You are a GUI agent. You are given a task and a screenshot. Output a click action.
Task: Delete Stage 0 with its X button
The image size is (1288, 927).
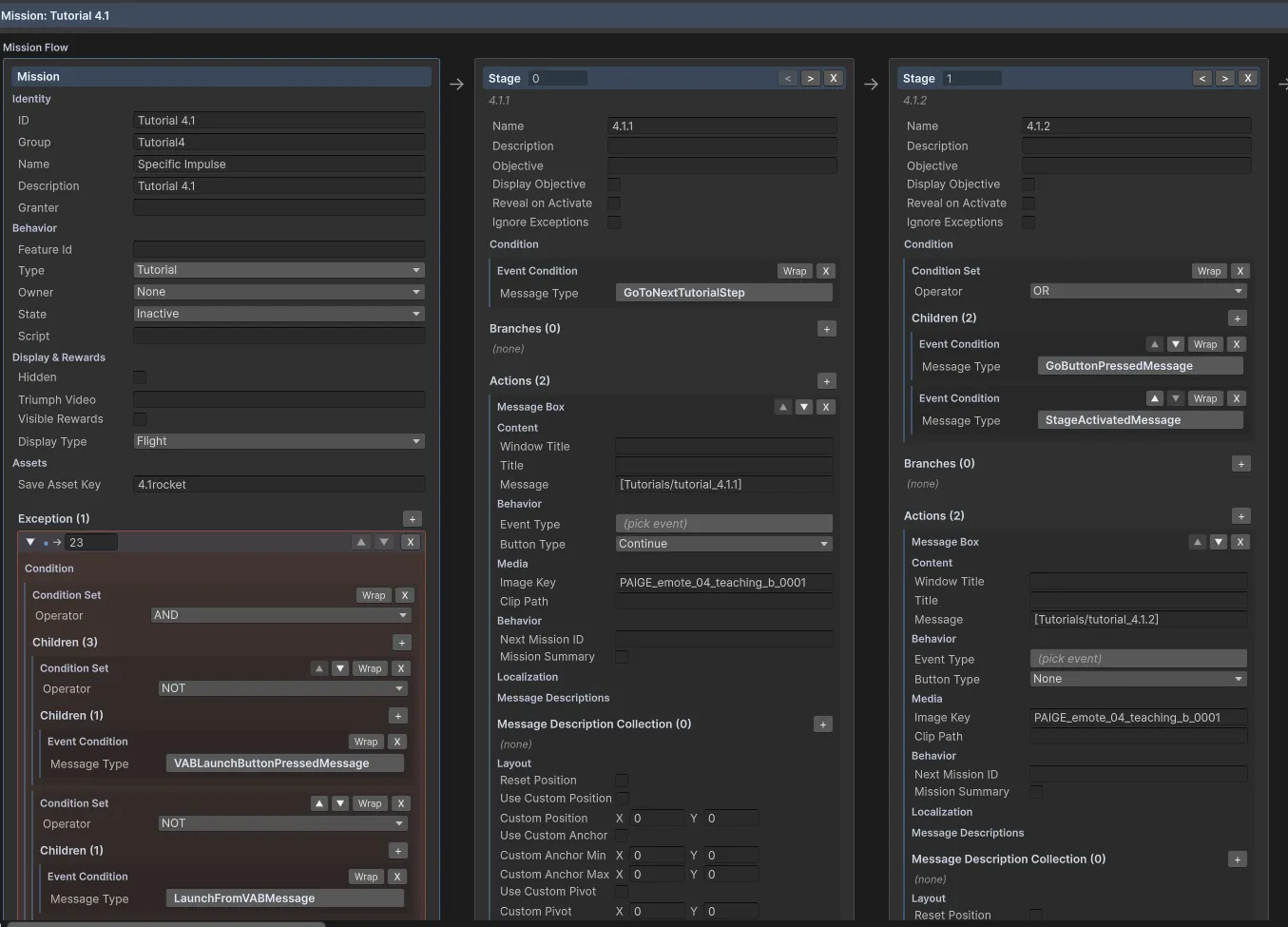point(834,79)
